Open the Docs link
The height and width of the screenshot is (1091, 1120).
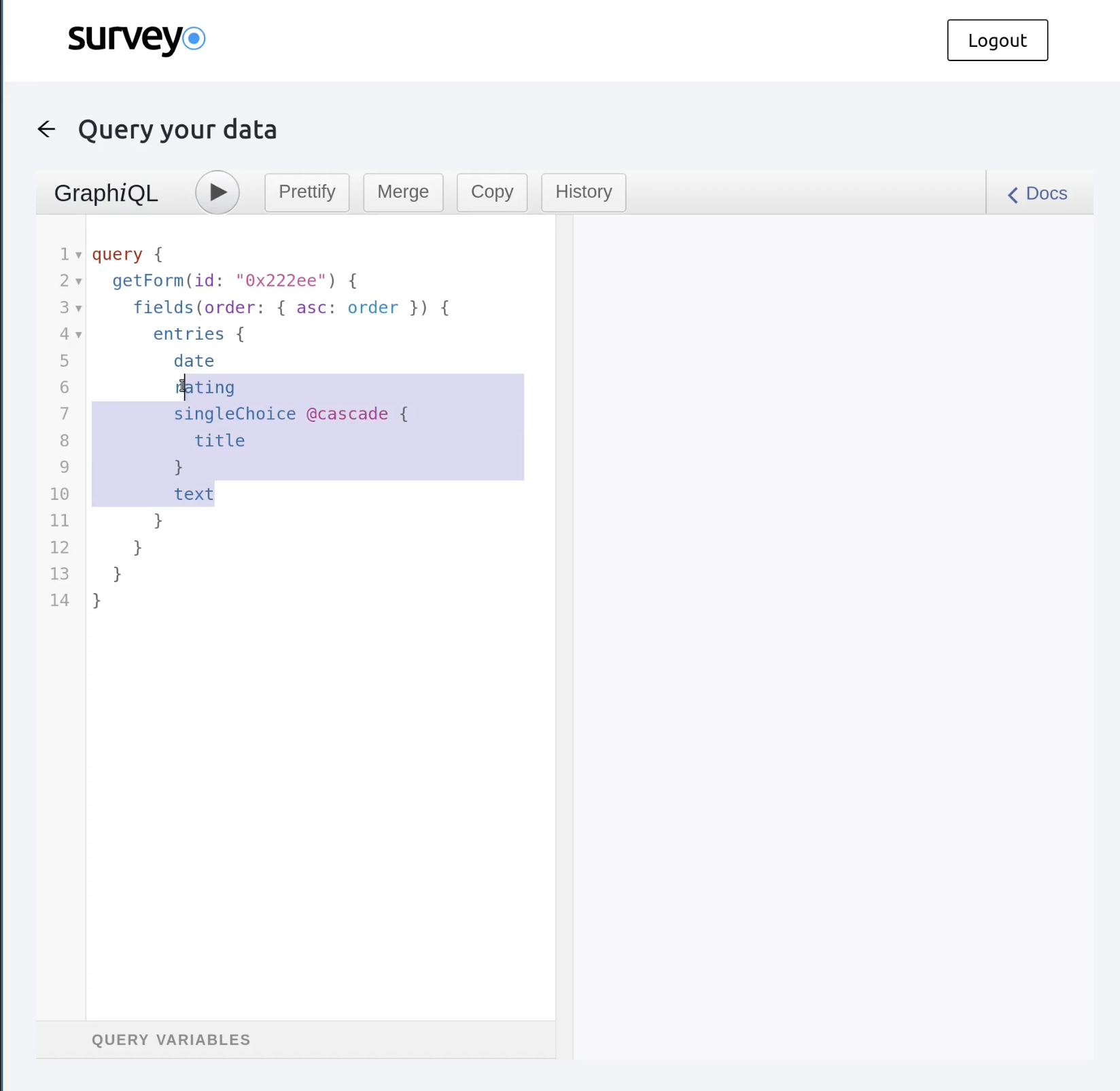(1047, 194)
